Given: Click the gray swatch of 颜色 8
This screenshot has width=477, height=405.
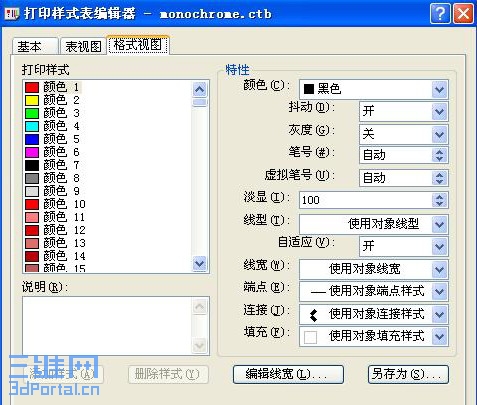Looking at the screenshot, I should pyautogui.click(x=32, y=178).
